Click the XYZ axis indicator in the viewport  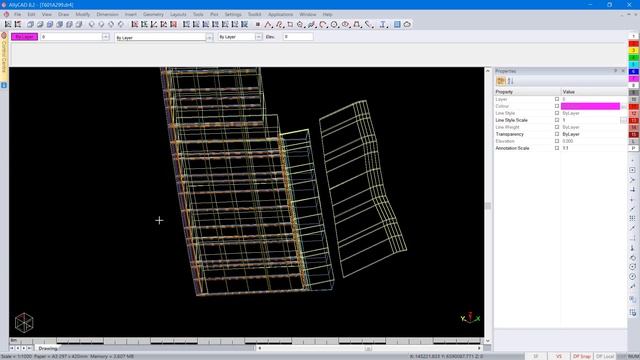[x=470, y=318]
